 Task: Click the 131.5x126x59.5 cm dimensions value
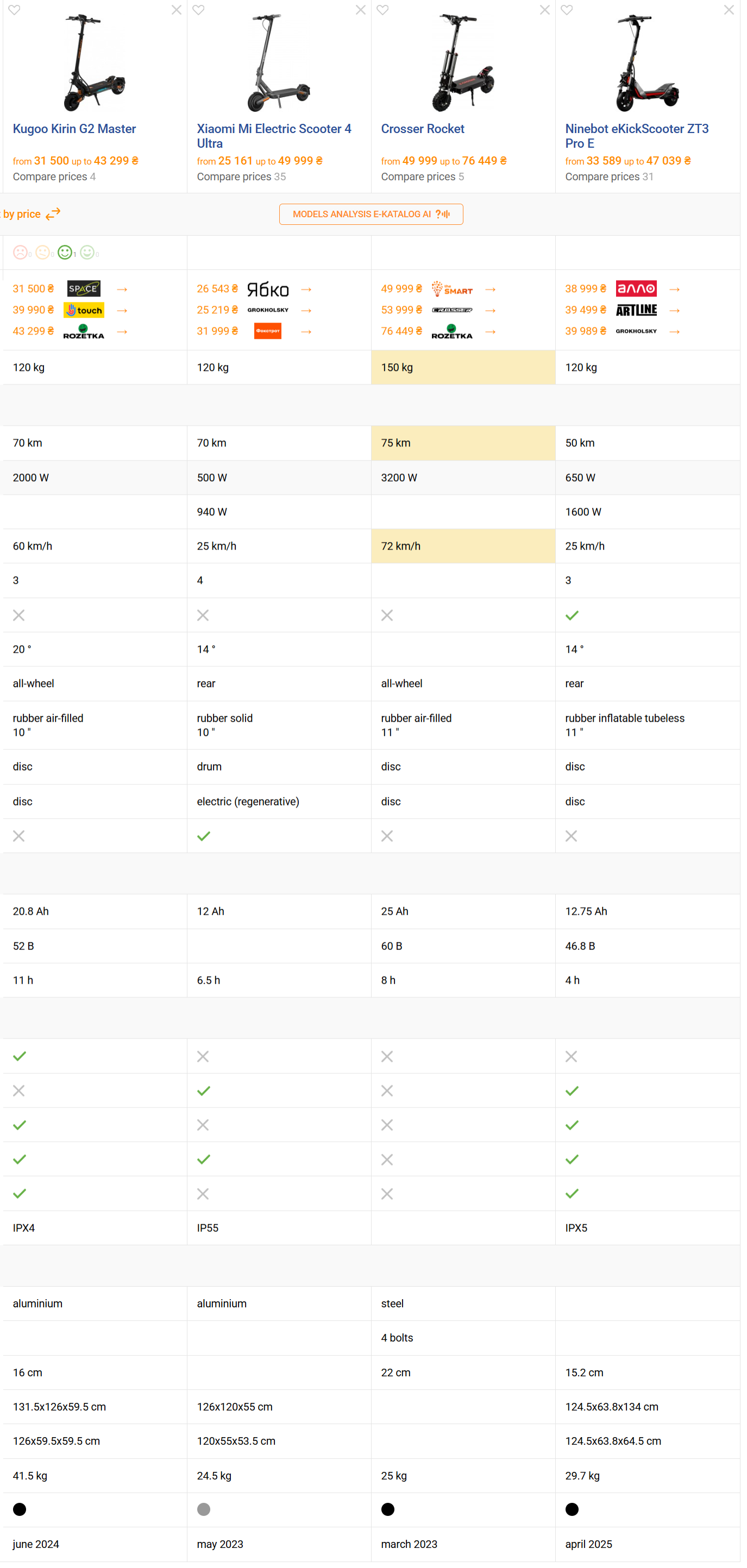(x=59, y=1407)
